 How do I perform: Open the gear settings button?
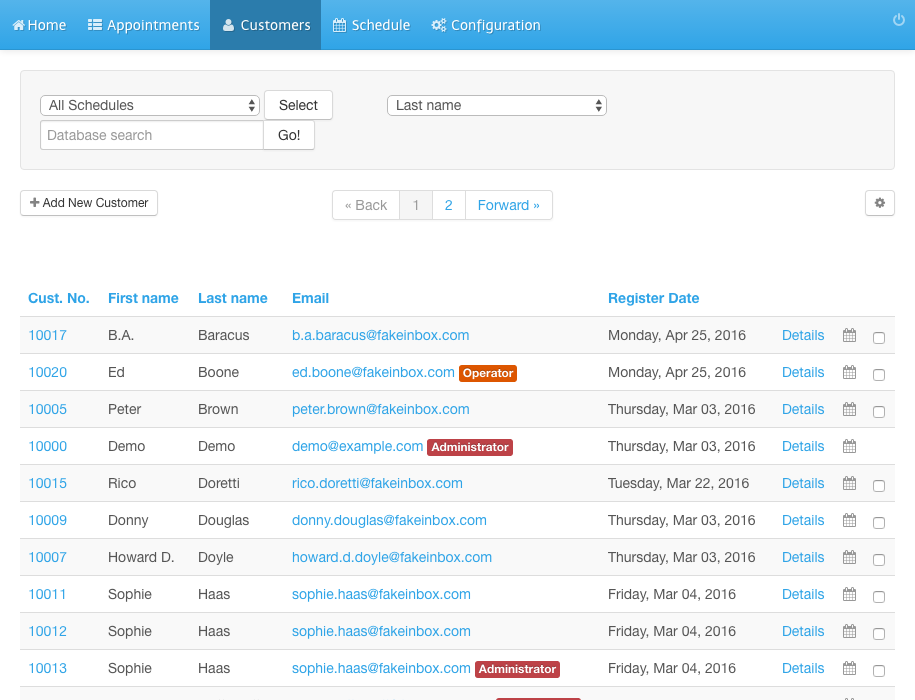pos(879,203)
